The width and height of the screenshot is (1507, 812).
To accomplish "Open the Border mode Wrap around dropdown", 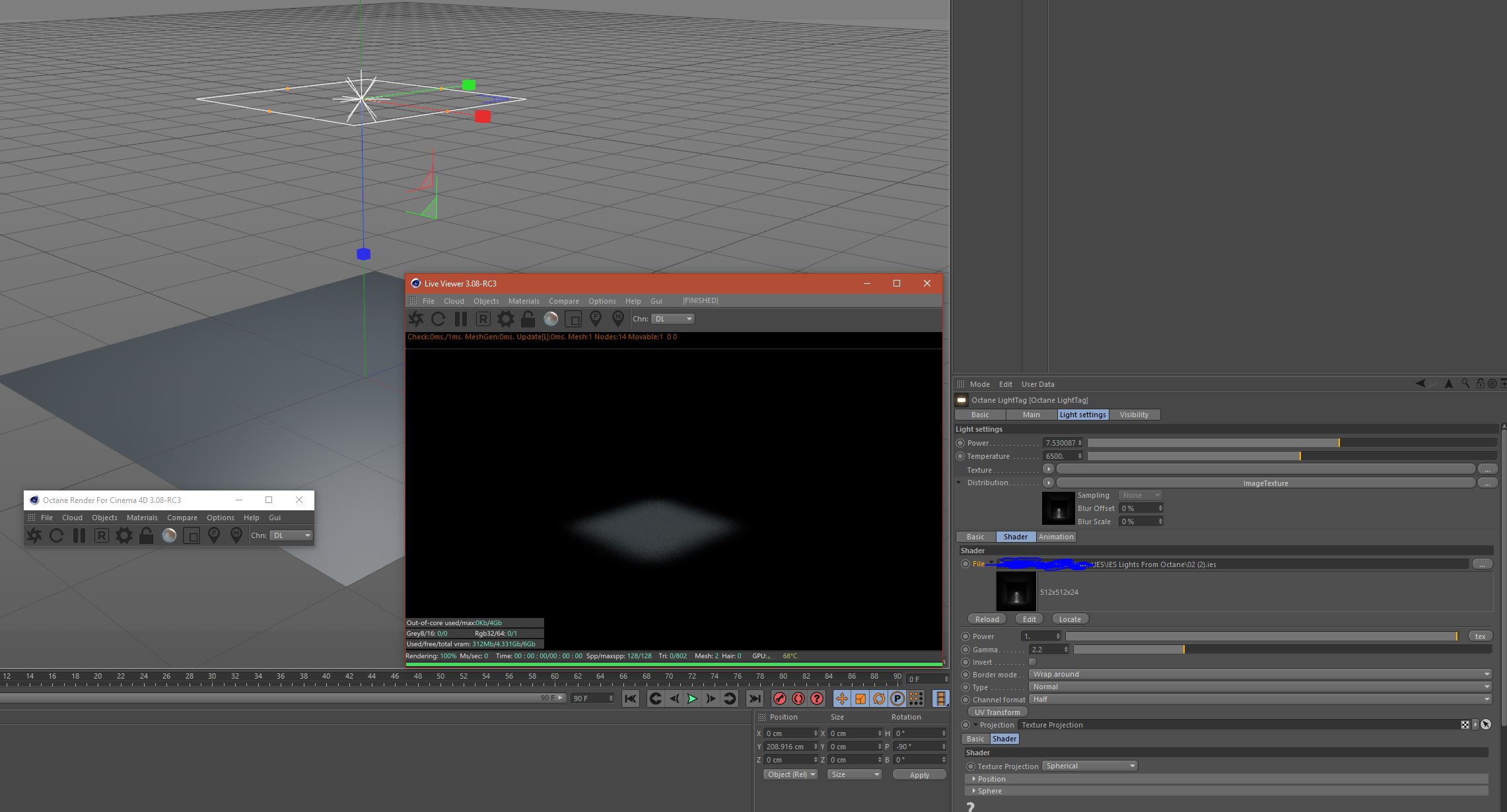I will pos(1260,674).
